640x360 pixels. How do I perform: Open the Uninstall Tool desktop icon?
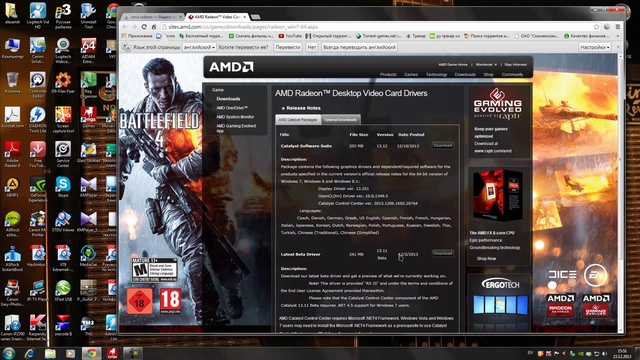pyautogui.click(x=88, y=15)
